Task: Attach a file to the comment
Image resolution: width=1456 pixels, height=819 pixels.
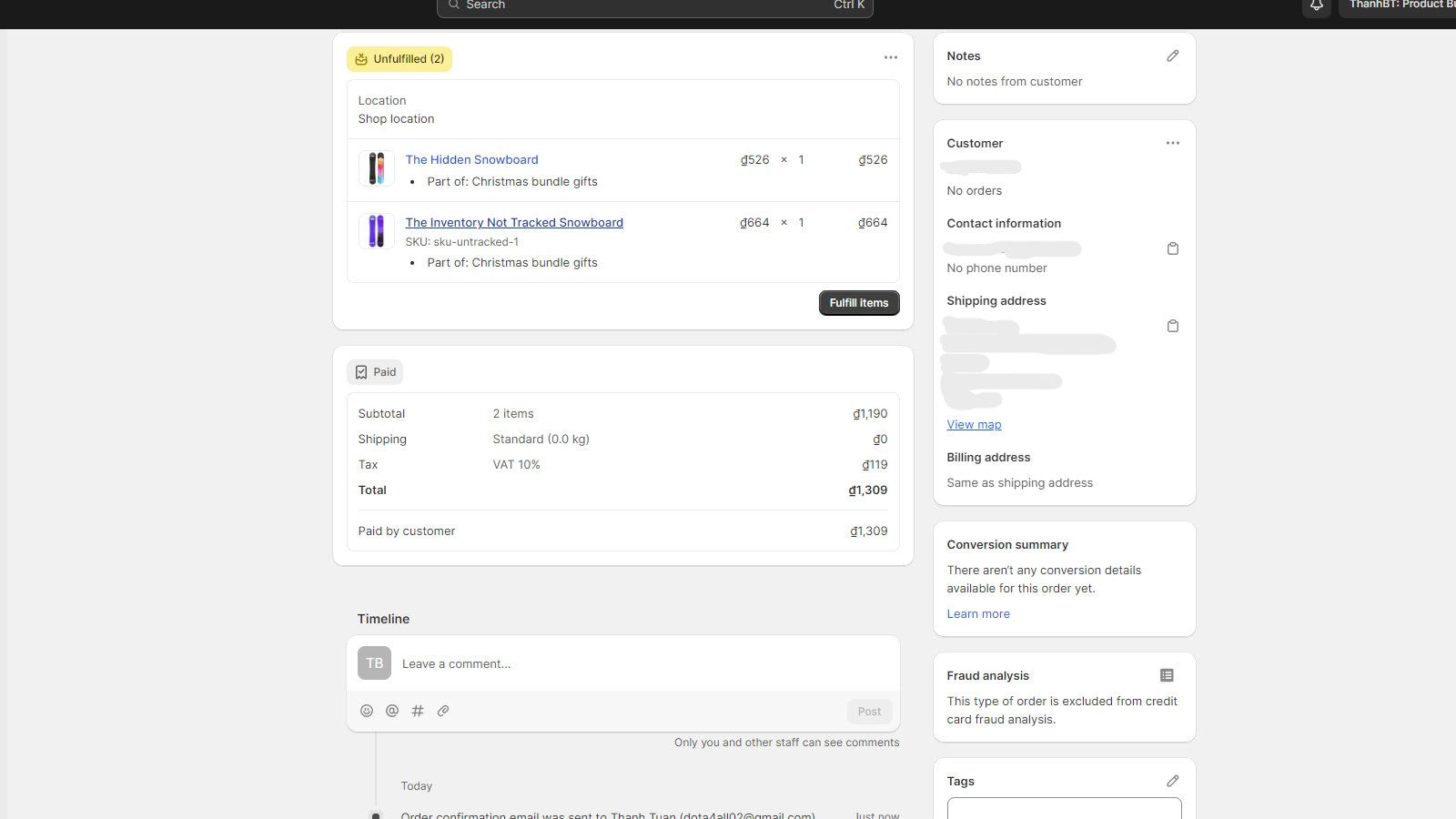Action: (x=443, y=711)
